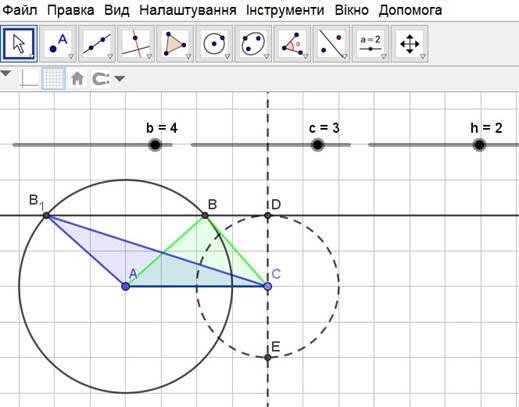Click the 'b = 4' slider label

click(162, 128)
